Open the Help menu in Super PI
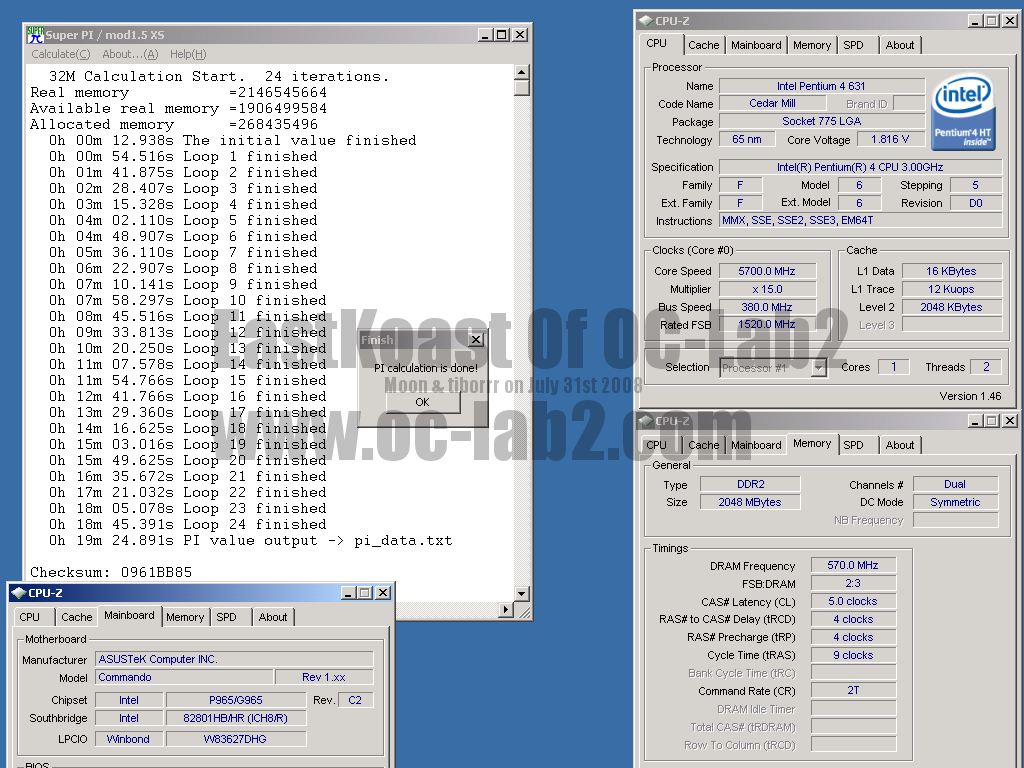The height and width of the screenshot is (768, 1024). tap(188, 54)
